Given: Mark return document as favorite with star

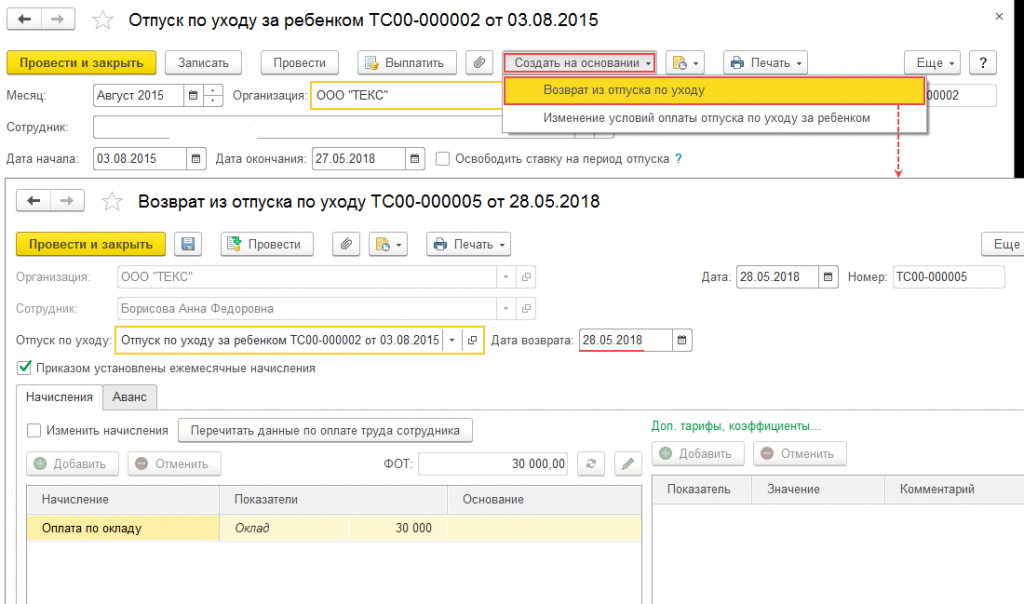Looking at the screenshot, I should [113, 202].
